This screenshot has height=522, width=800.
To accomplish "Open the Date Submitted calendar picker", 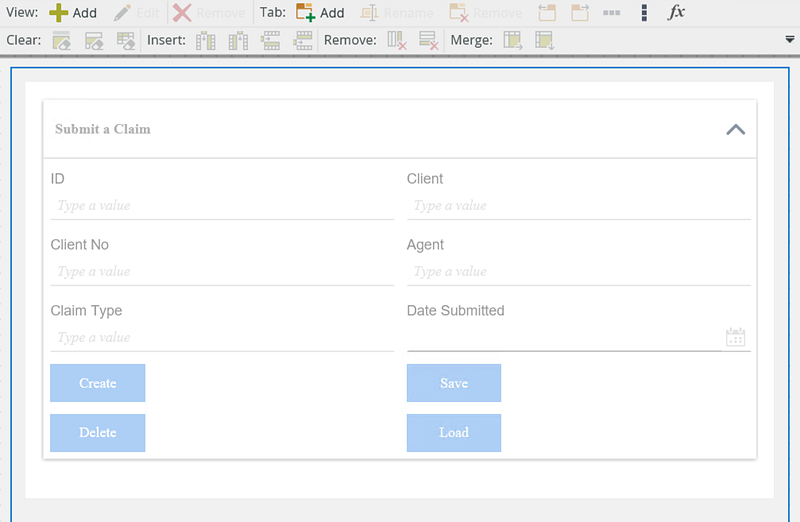I will pyautogui.click(x=735, y=337).
